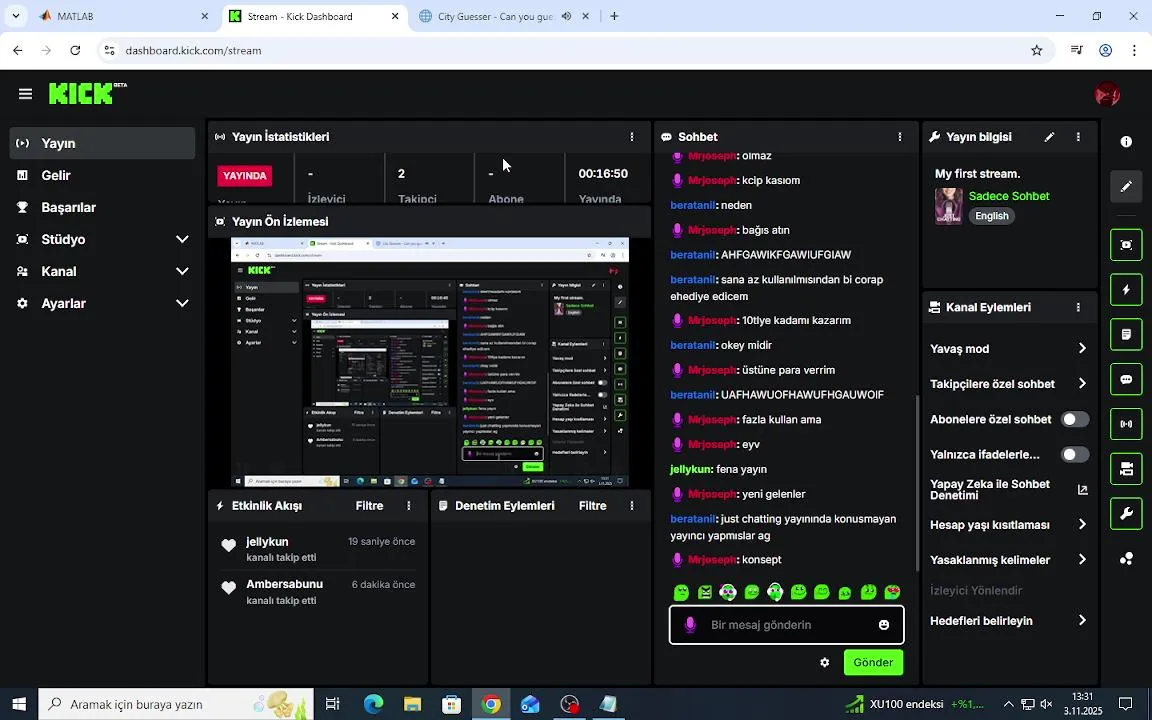This screenshot has width=1152, height=720.
Task: Open Sohbet panel three-dot options
Action: pyautogui.click(x=900, y=137)
